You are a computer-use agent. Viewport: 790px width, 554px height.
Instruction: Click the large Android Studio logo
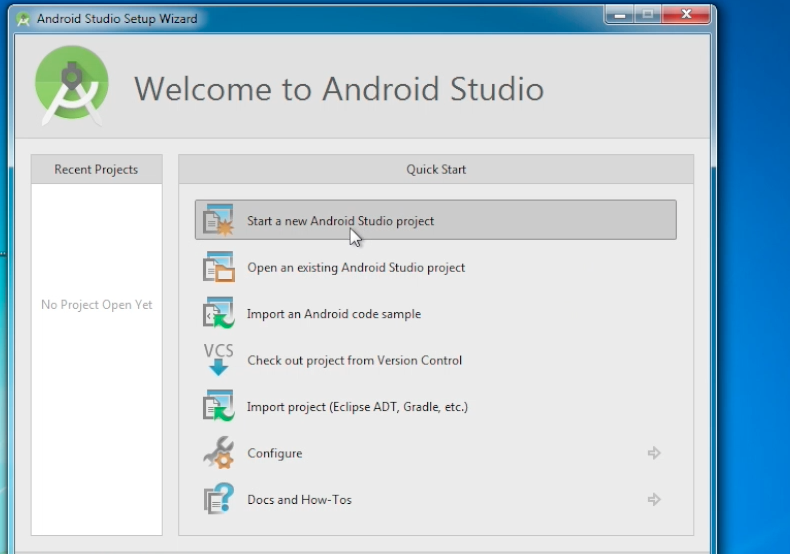pyautogui.click(x=71, y=86)
